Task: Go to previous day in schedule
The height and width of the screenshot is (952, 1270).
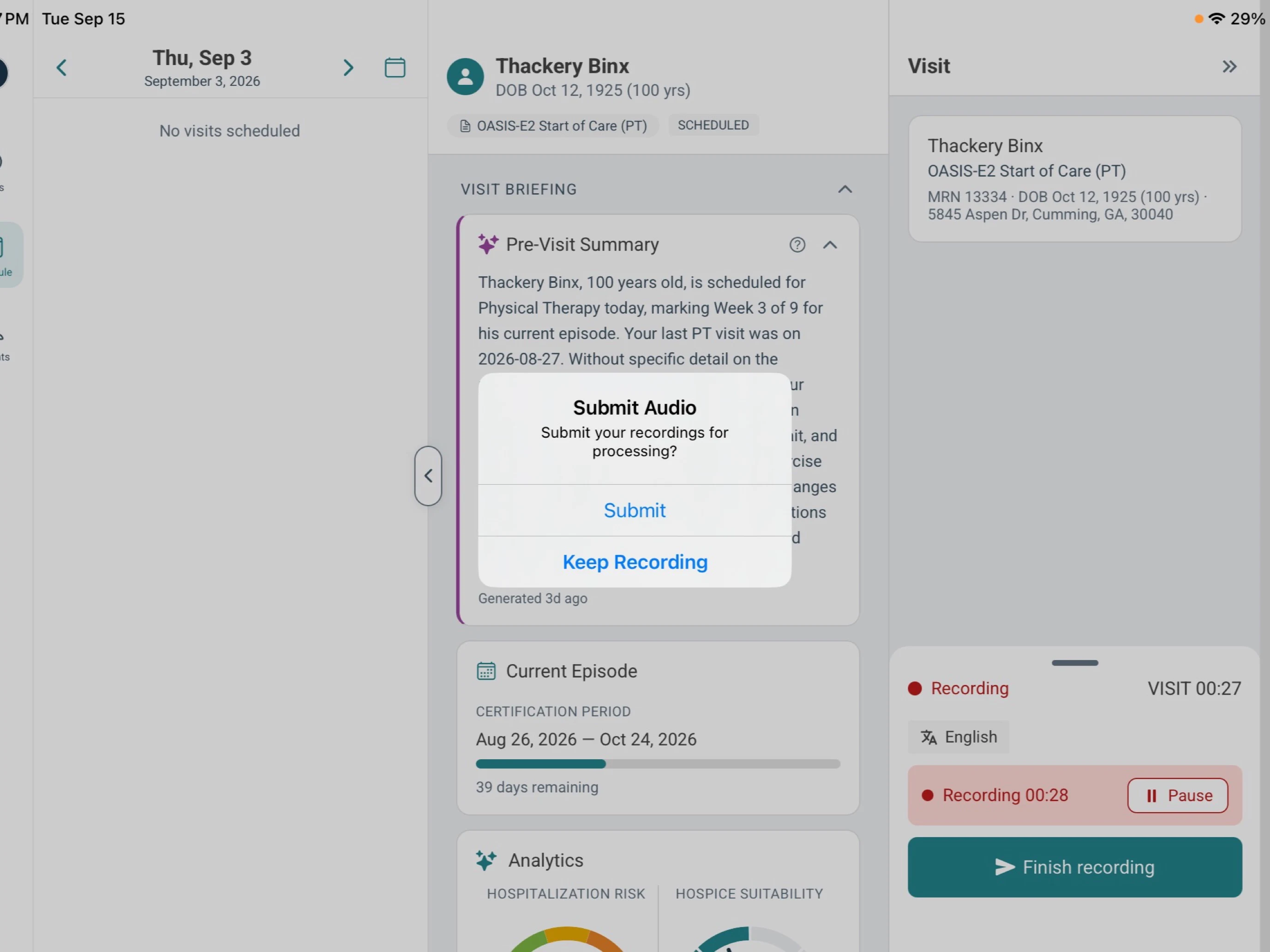Action: tap(61, 68)
